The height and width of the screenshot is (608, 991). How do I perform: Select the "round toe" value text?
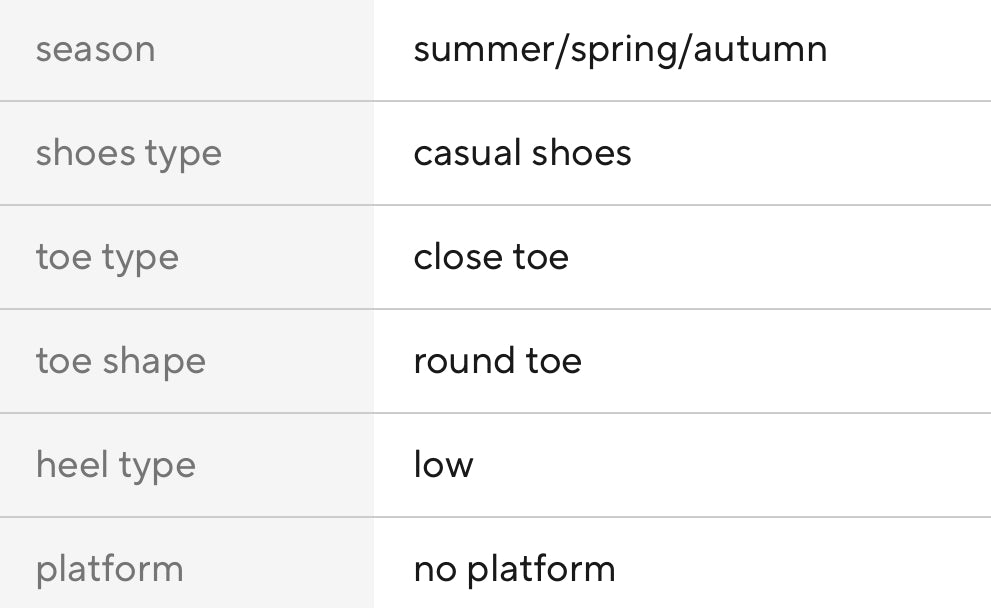(497, 361)
